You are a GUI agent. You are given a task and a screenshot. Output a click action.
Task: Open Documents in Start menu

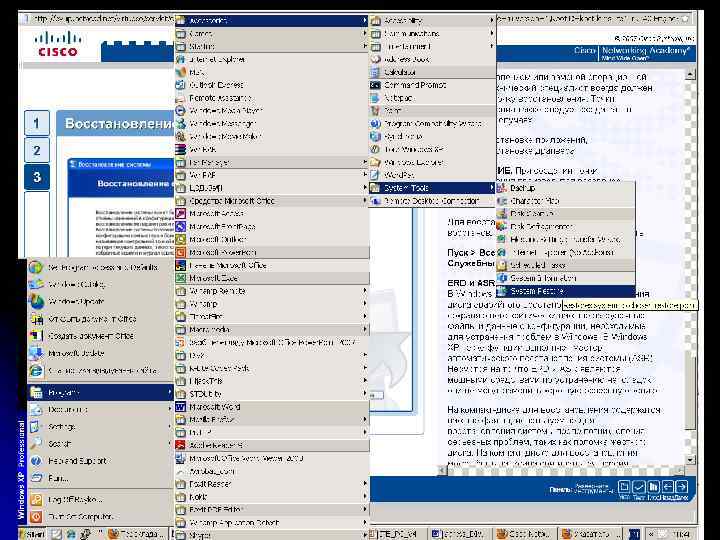[x=101, y=409]
